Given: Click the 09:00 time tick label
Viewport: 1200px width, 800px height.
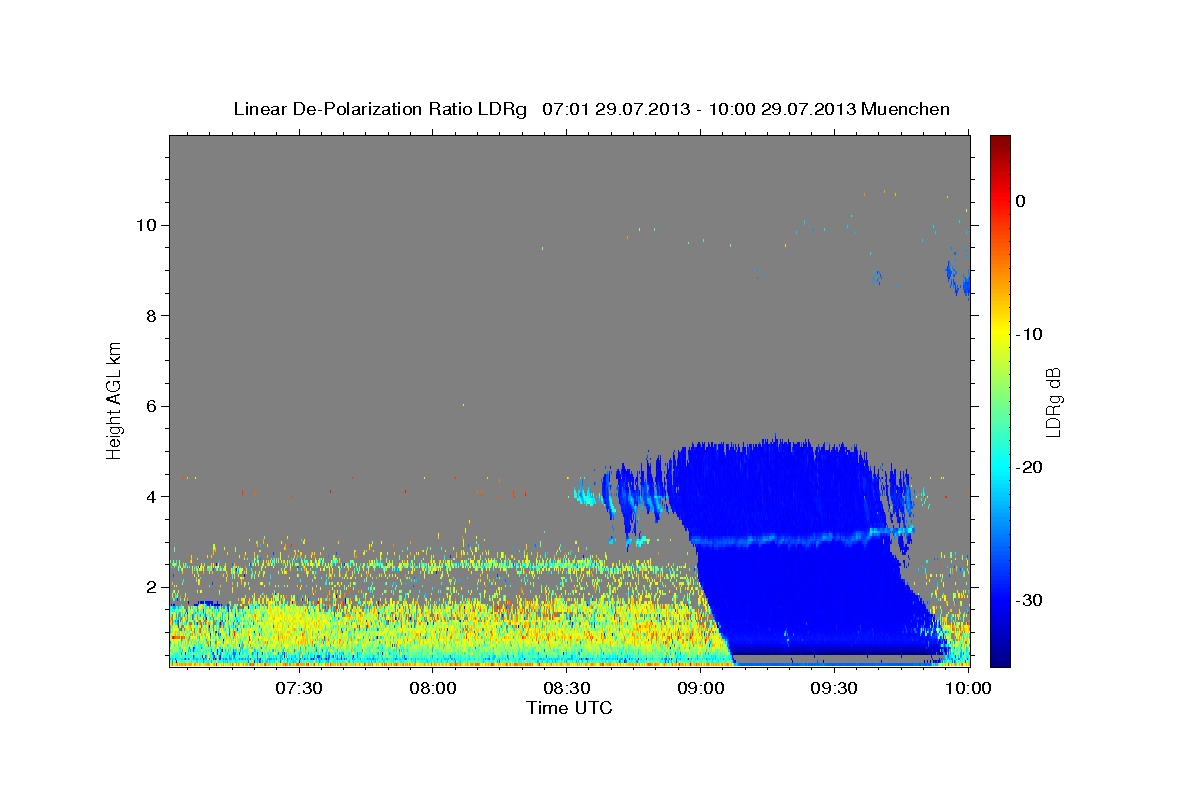Looking at the screenshot, I should point(701,689).
